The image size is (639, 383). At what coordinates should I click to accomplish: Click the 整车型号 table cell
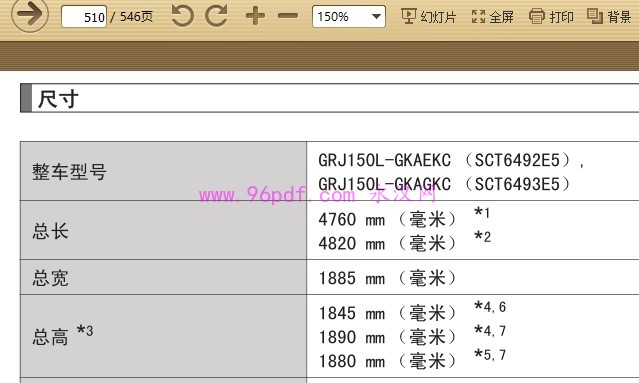[163, 172]
